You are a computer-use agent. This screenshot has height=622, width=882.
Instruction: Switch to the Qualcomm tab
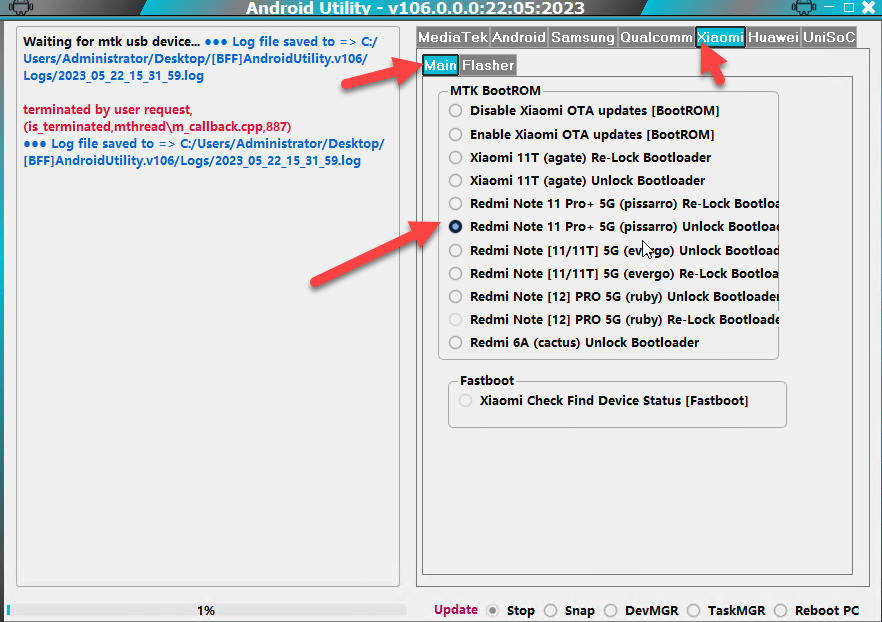[x=656, y=38]
